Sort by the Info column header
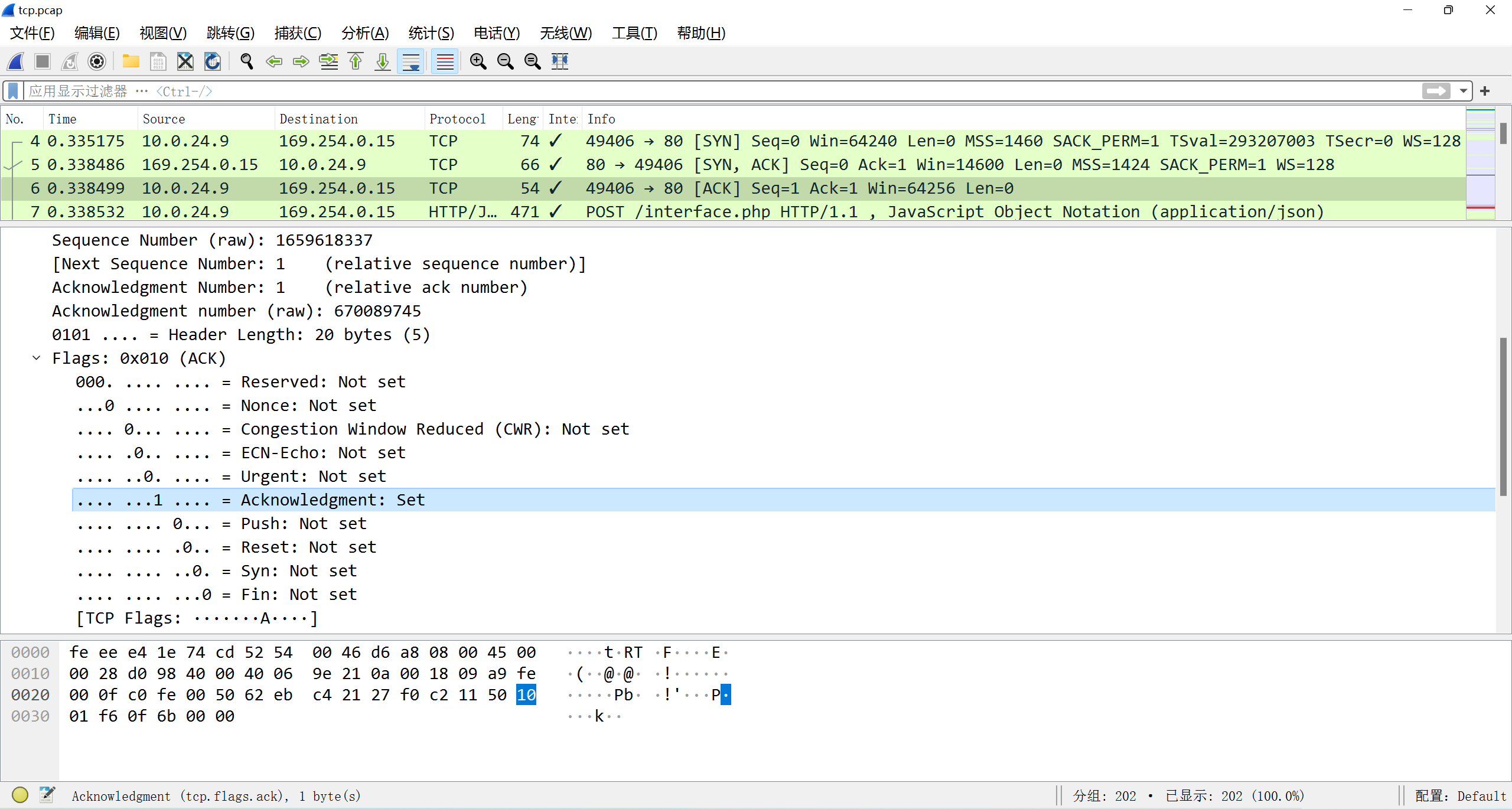 (x=1023, y=119)
